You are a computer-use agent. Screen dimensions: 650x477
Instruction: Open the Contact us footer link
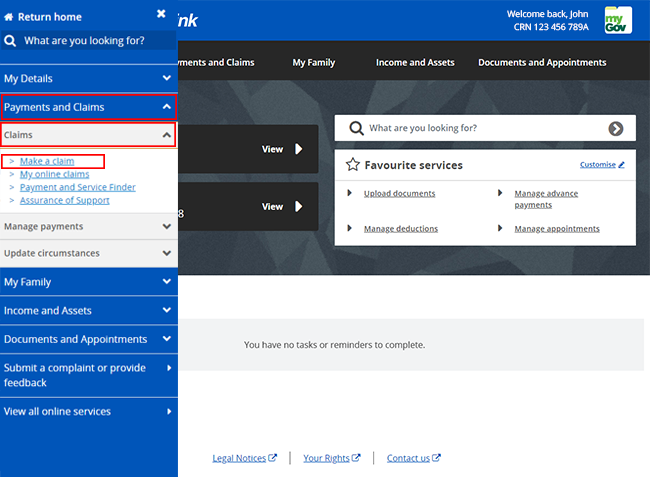pyautogui.click(x=408, y=458)
